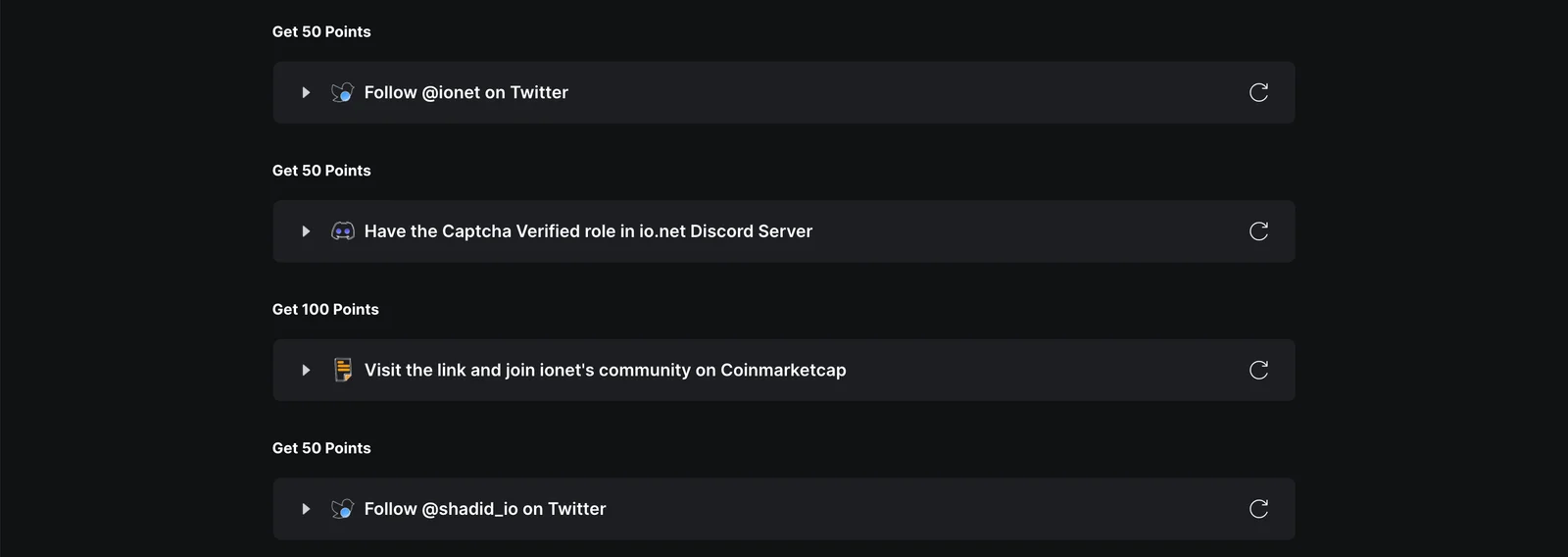Click "Get 50 Points" heading above @shadid_io task

[321, 448]
